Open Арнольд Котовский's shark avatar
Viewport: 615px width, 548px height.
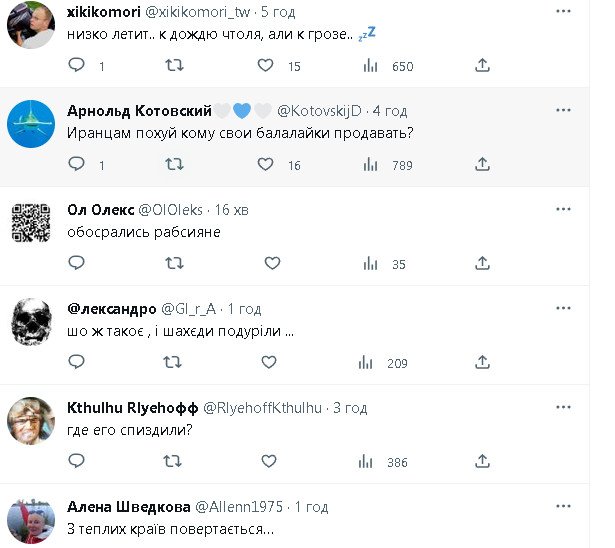tap(31, 124)
